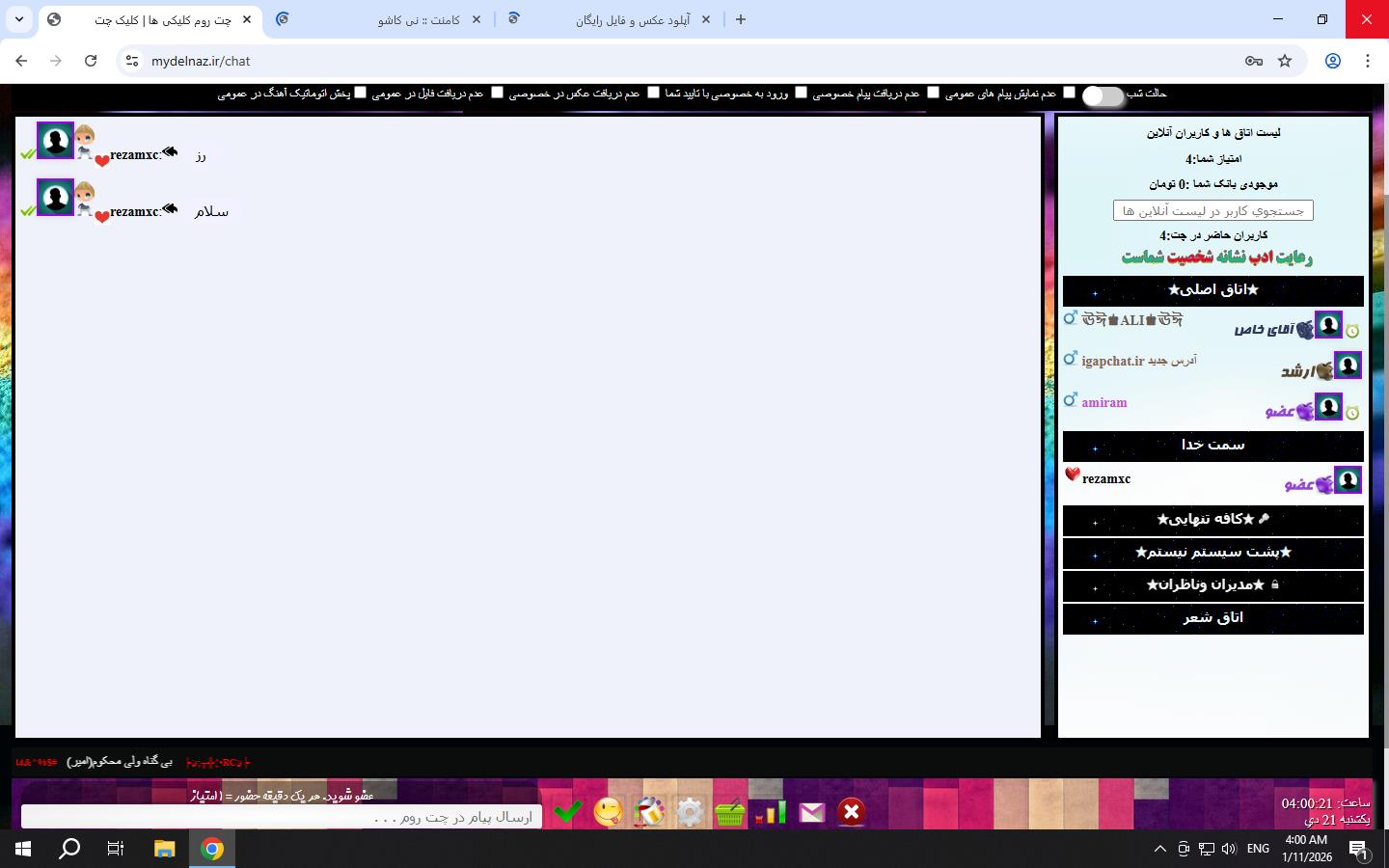The width and height of the screenshot is (1389, 868).
Task: Check پخش اتوماتیک آهنگ در عمومی box
Action: click(x=360, y=93)
